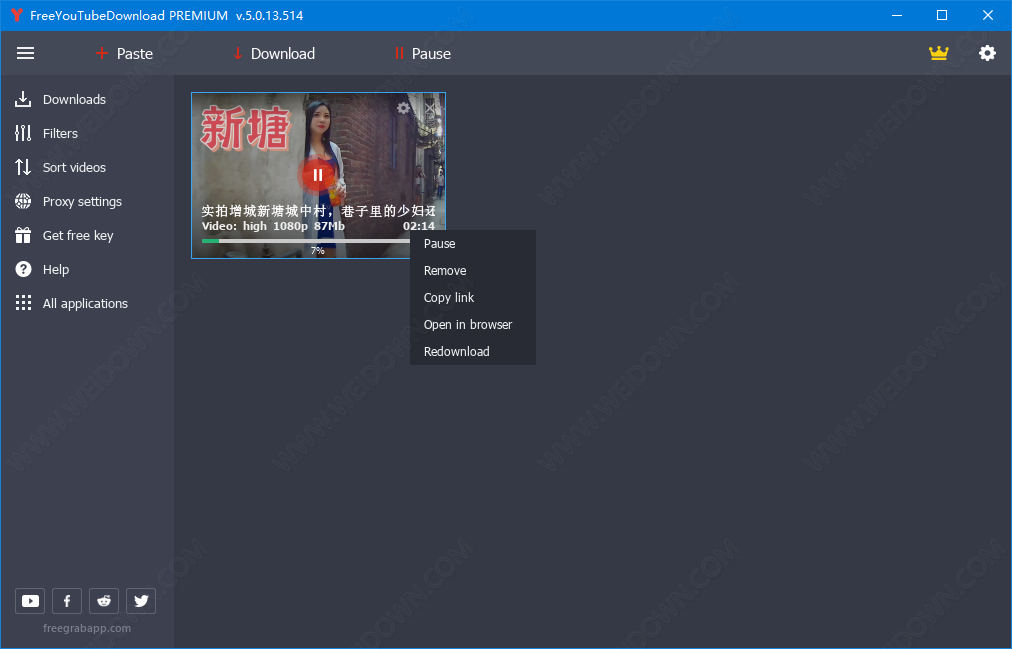Open YouTube social icon

(30, 601)
